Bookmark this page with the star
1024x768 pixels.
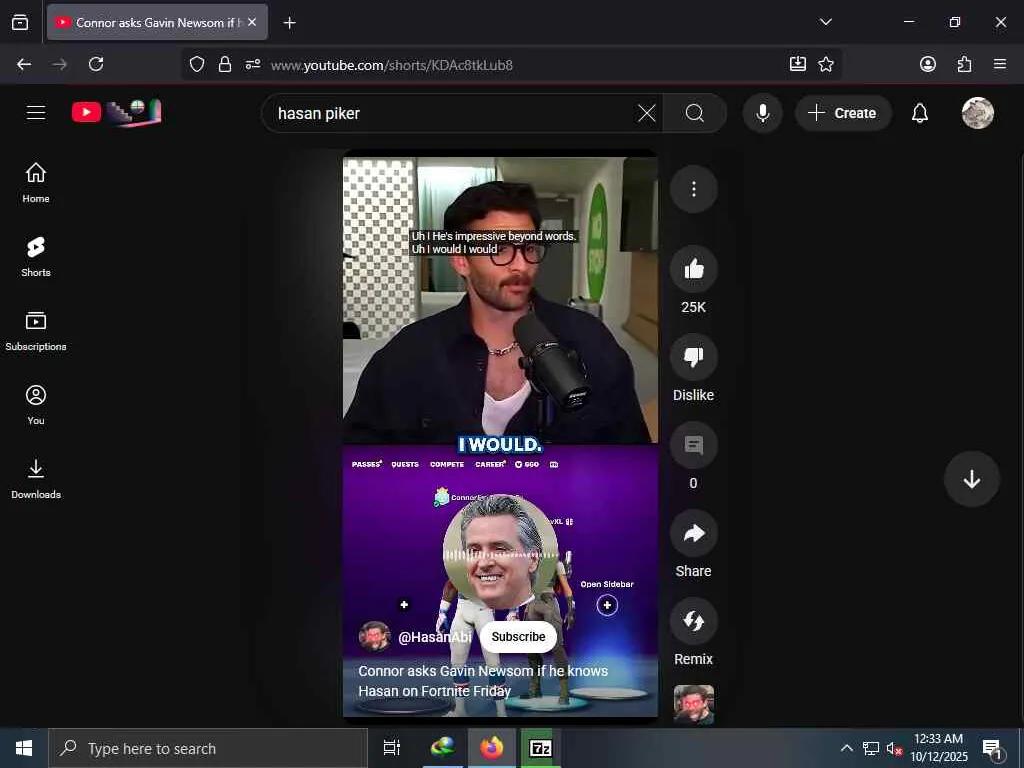pyautogui.click(x=826, y=64)
